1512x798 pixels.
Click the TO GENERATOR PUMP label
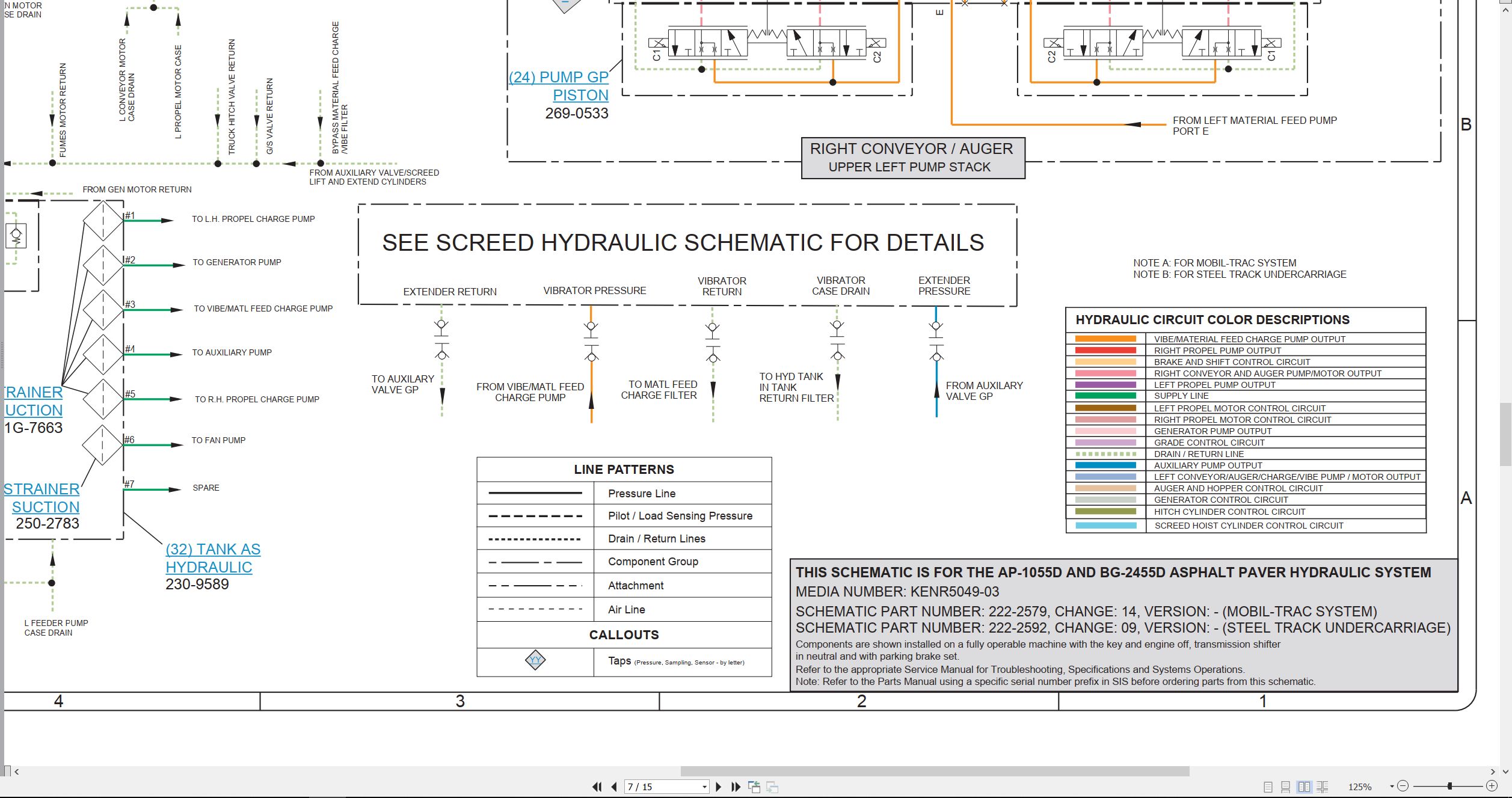pyautogui.click(x=237, y=262)
